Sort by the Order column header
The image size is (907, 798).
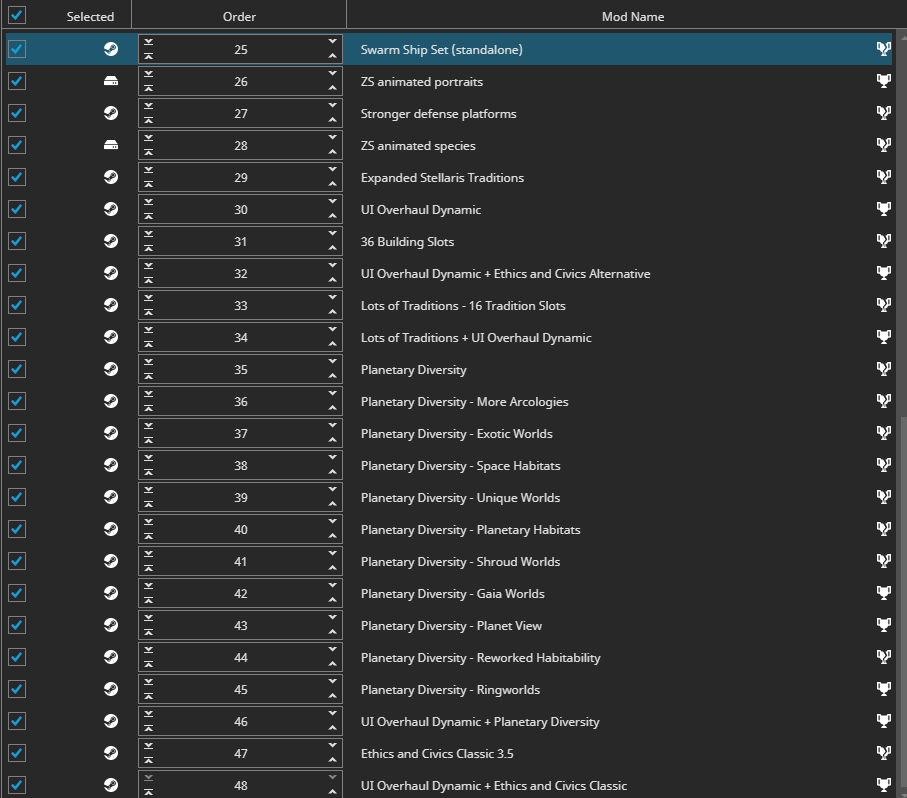(x=239, y=17)
